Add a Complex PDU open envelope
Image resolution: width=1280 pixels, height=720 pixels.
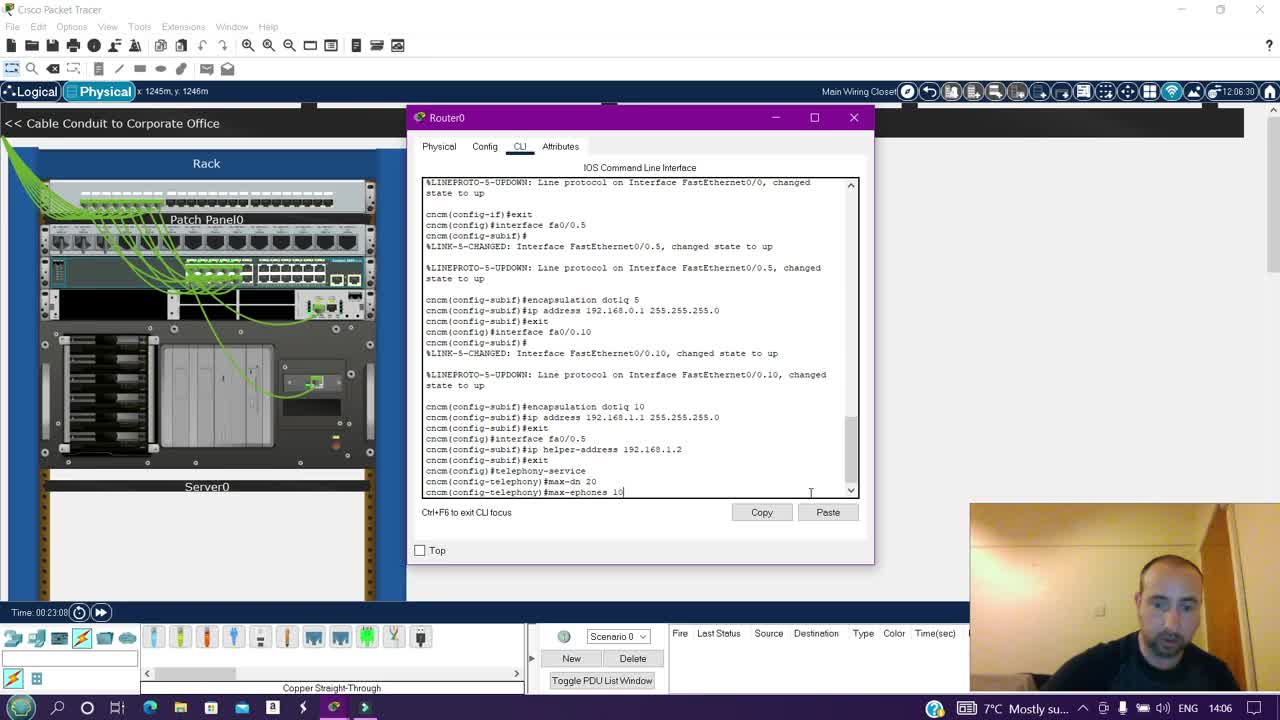click(227, 69)
